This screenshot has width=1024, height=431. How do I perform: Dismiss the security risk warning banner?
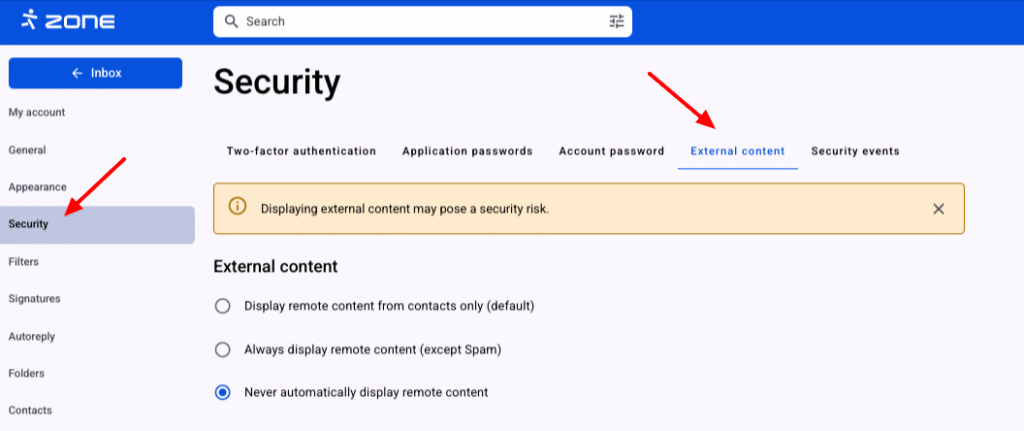click(938, 209)
